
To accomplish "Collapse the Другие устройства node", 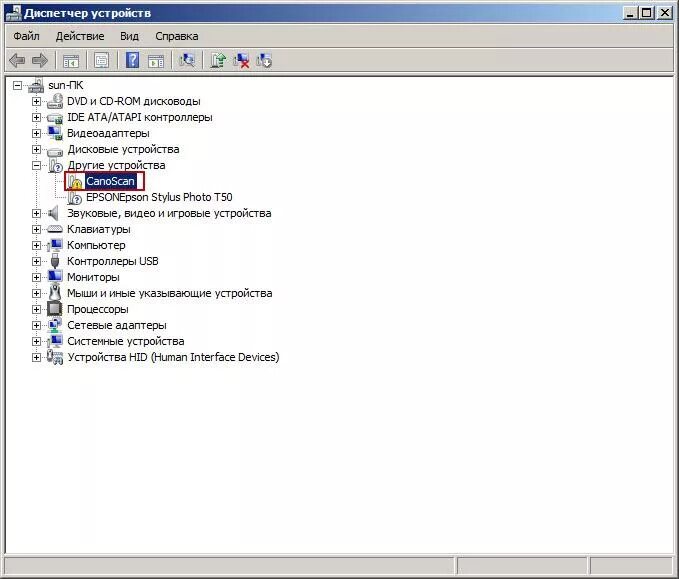I will (36, 165).
